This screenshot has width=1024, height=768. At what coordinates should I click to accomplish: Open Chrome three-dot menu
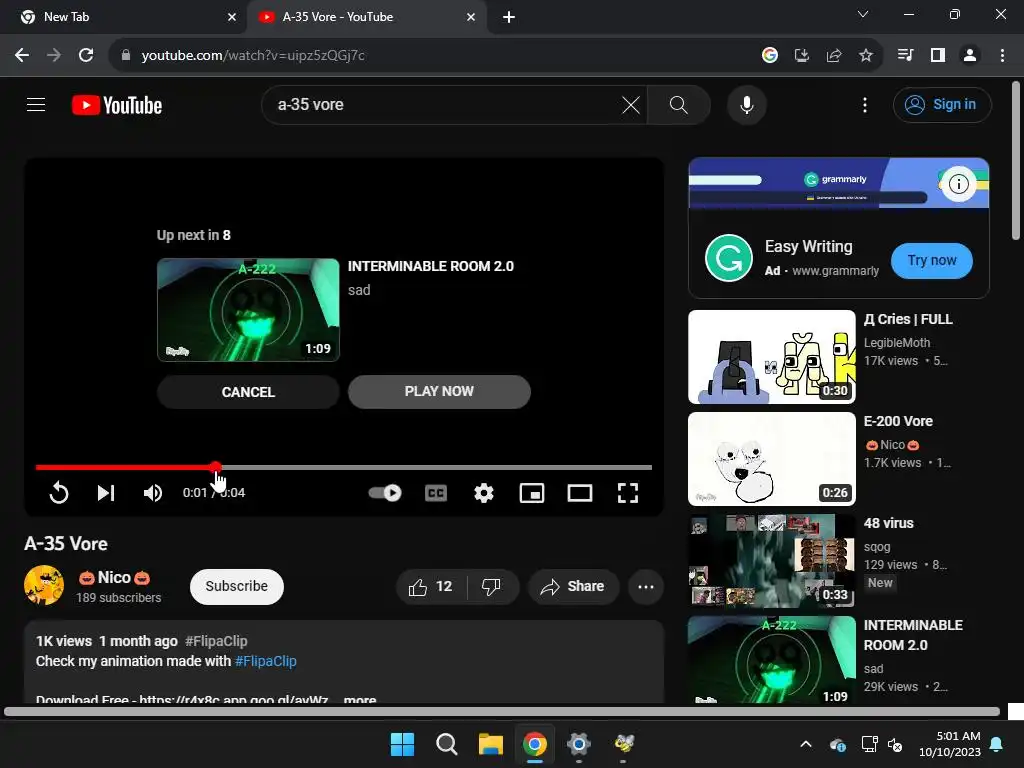pos(1002,55)
